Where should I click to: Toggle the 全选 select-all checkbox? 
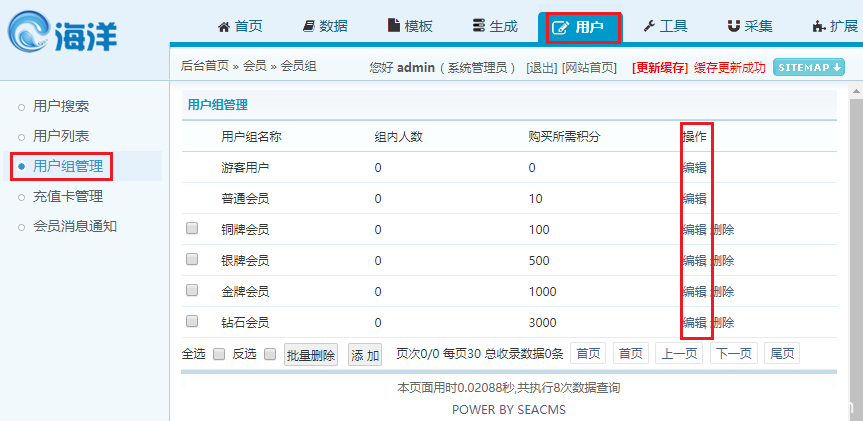pos(218,354)
